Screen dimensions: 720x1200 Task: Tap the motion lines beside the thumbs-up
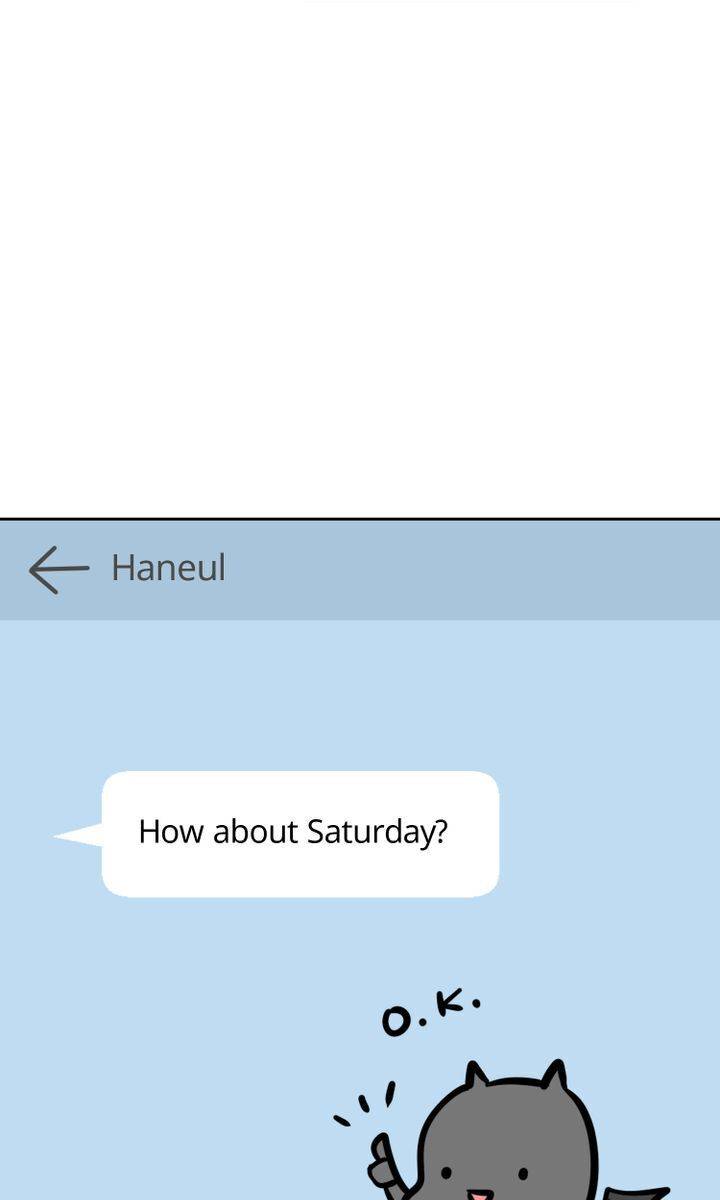tap(364, 1105)
